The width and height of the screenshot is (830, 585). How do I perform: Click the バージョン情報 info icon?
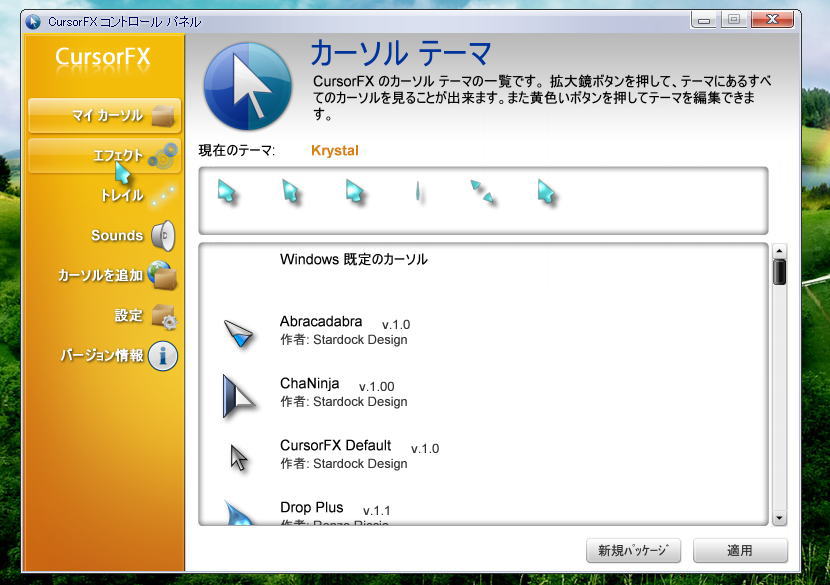point(163,355)
